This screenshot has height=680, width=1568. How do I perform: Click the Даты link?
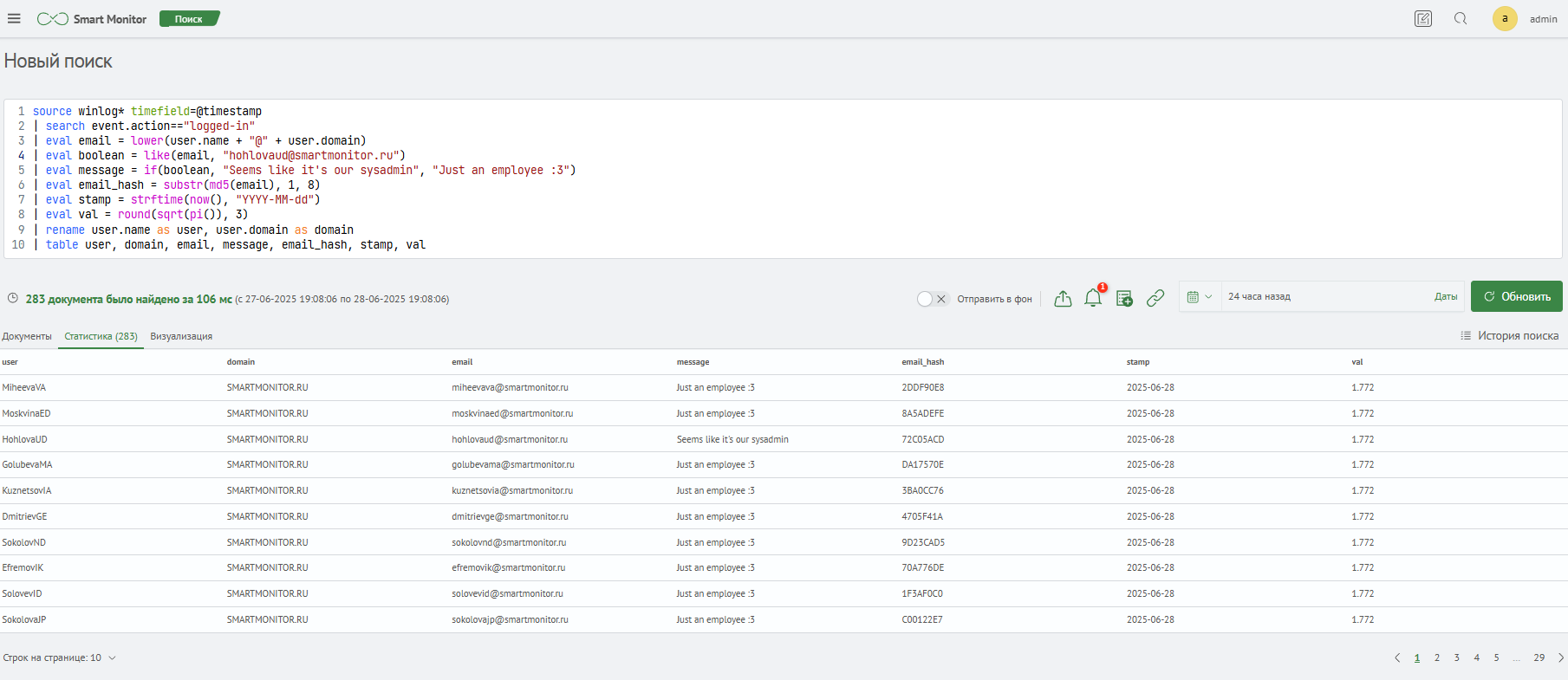(x=1445, y=296)
